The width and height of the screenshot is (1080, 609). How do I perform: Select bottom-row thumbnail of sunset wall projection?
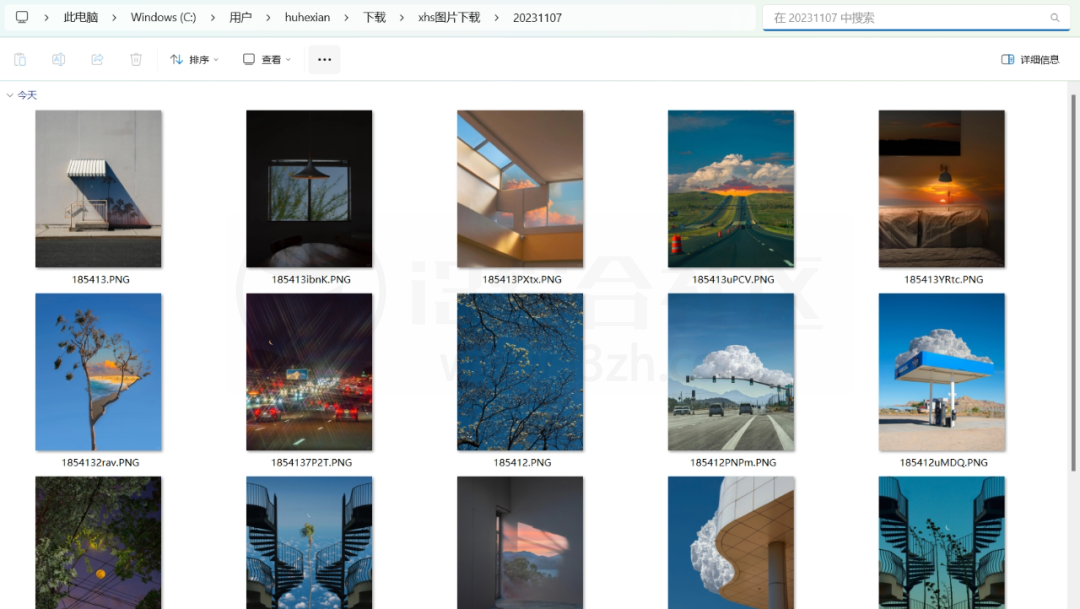coord(520,543)
